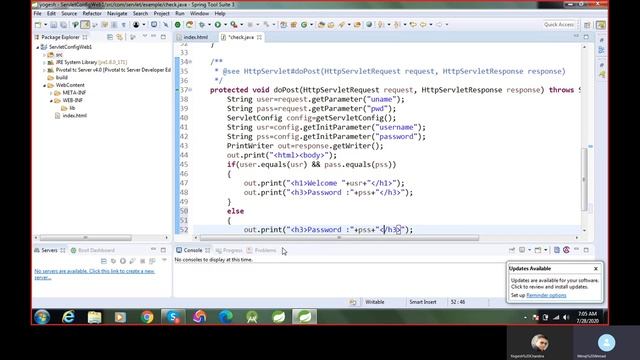Open the Refactor menu
Image resolution: width=640 pixels, height=360 pixels.
coord(92,13)
